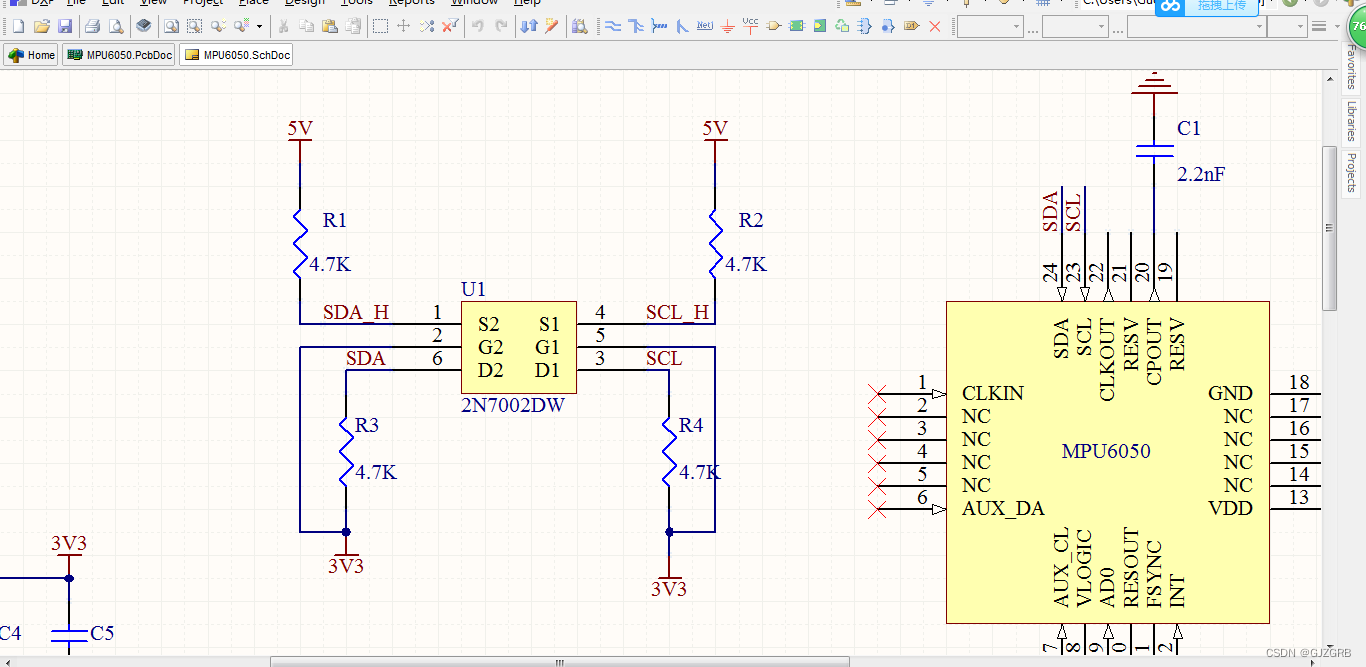Open the Favorites side panel
The height and width of the screenshot is (667, 1366).
pos(1351,67)
